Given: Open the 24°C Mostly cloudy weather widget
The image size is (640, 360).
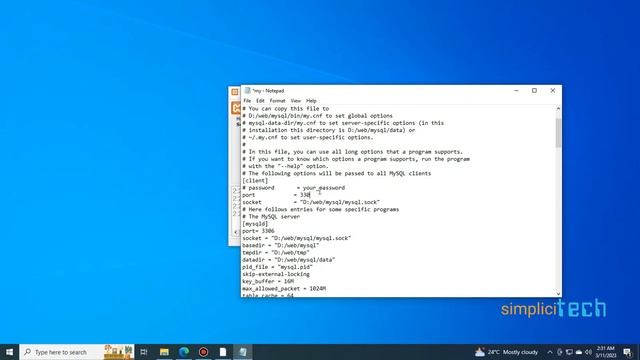Looking at the screenshot, I should tap(507, 352).
